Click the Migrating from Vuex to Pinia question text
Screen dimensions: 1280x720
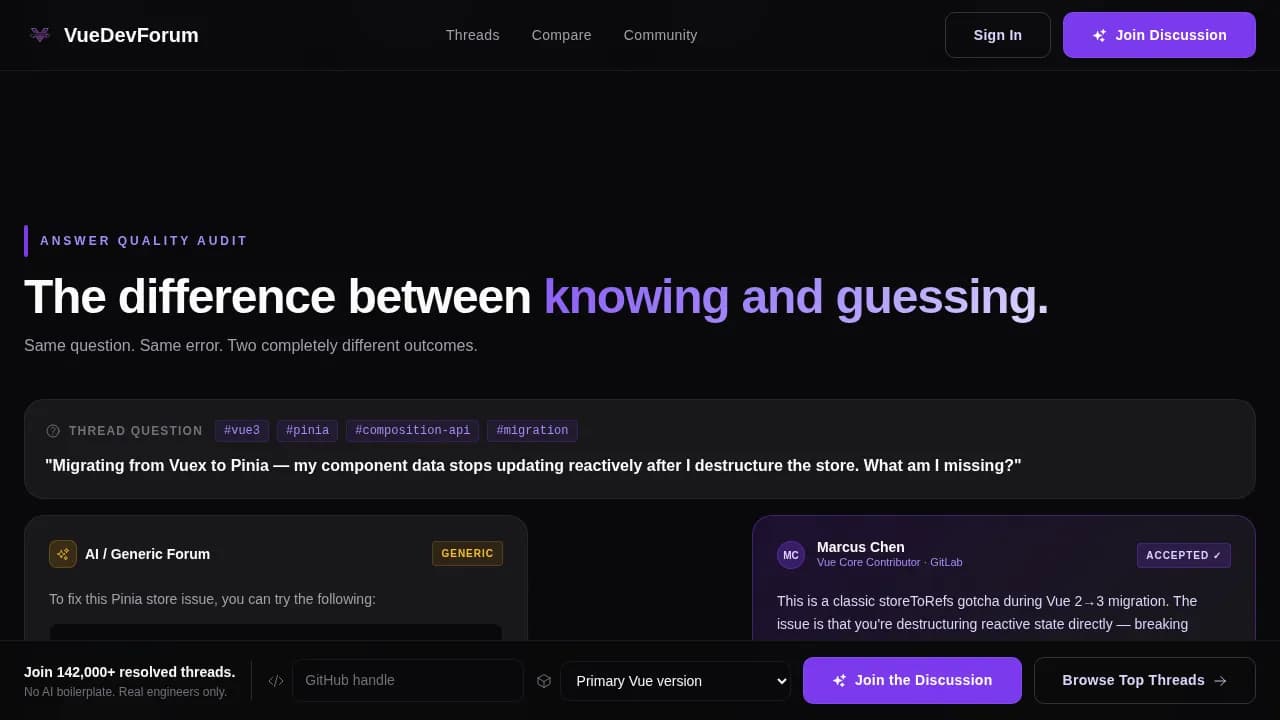tap(533, 466)
